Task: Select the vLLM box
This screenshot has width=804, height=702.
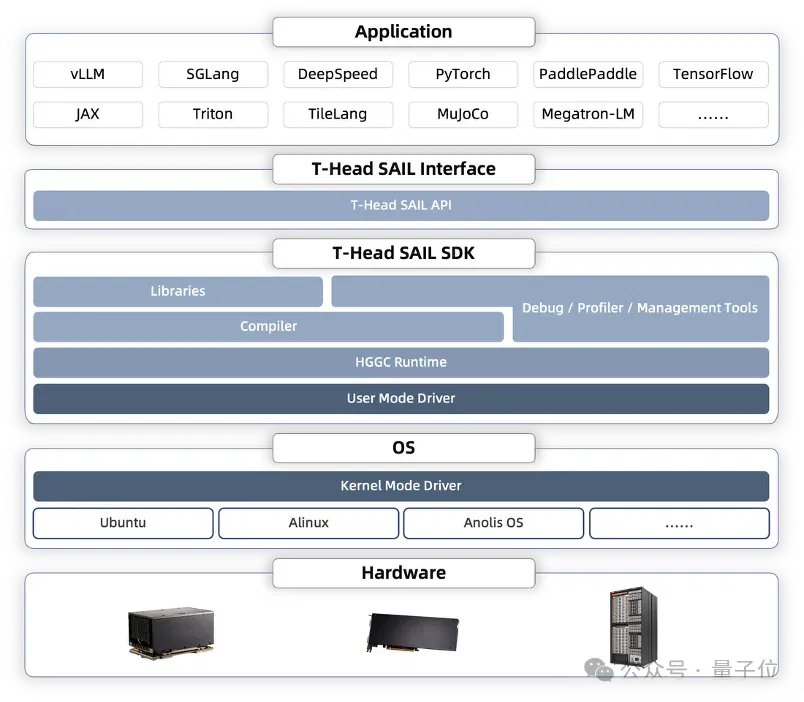Action: click(88, 74)
